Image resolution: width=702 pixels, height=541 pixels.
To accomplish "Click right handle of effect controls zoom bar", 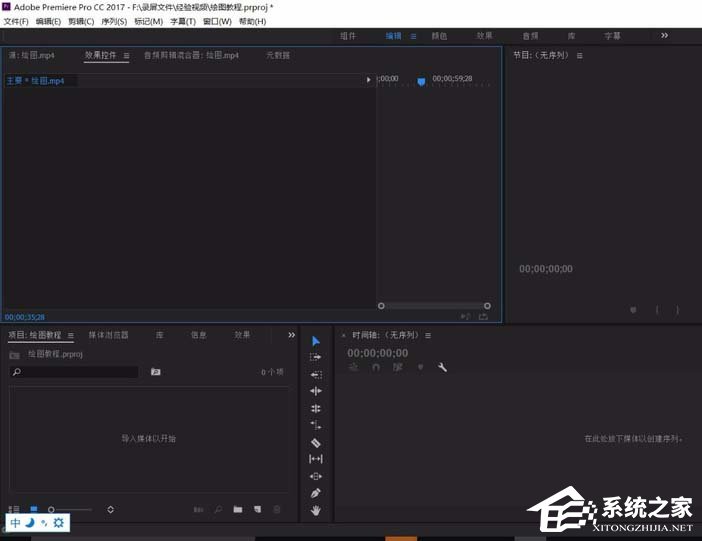I will 487,306.
